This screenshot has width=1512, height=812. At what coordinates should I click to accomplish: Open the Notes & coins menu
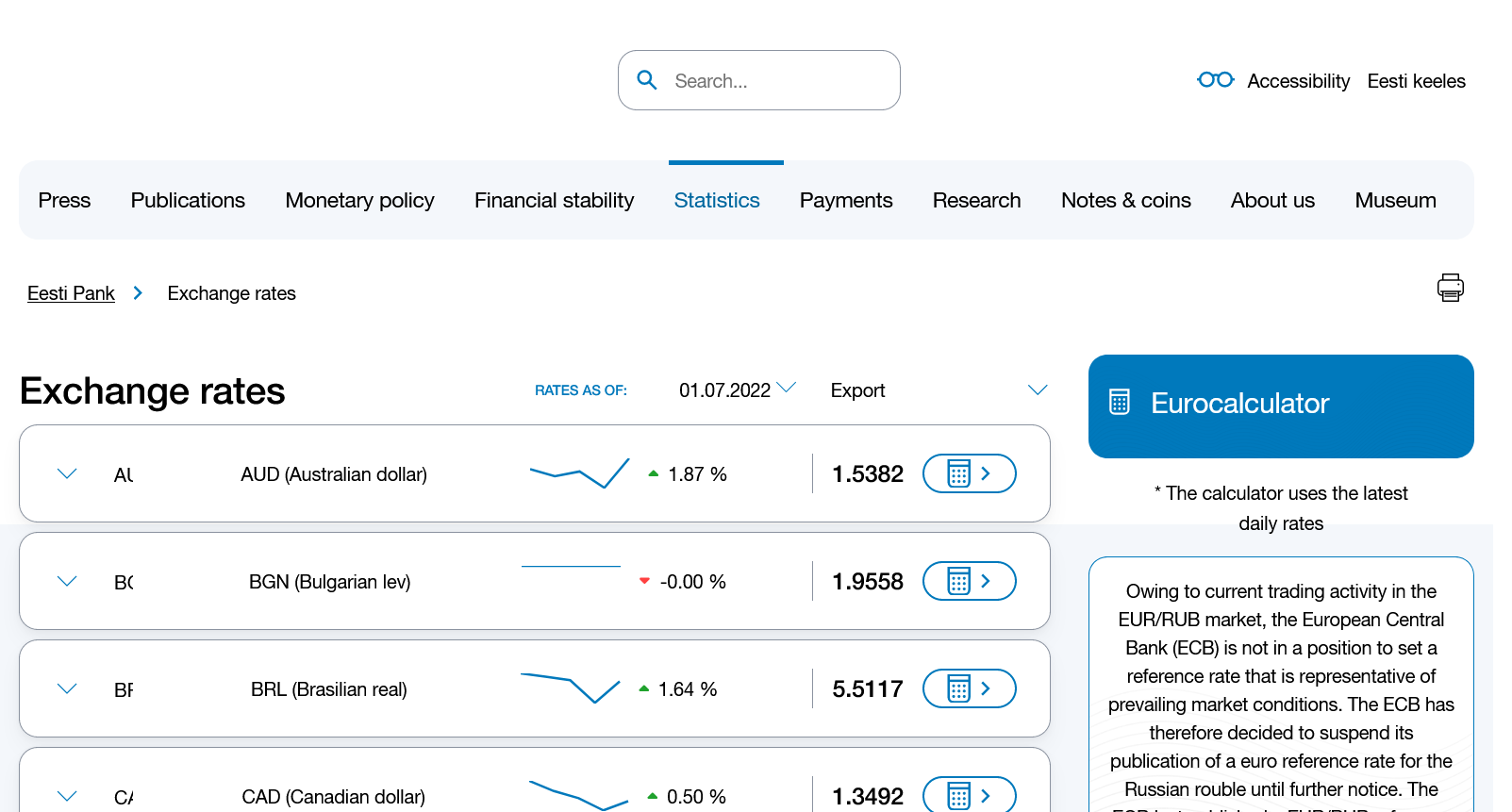pyautogui.click(x=1125, y=200)
